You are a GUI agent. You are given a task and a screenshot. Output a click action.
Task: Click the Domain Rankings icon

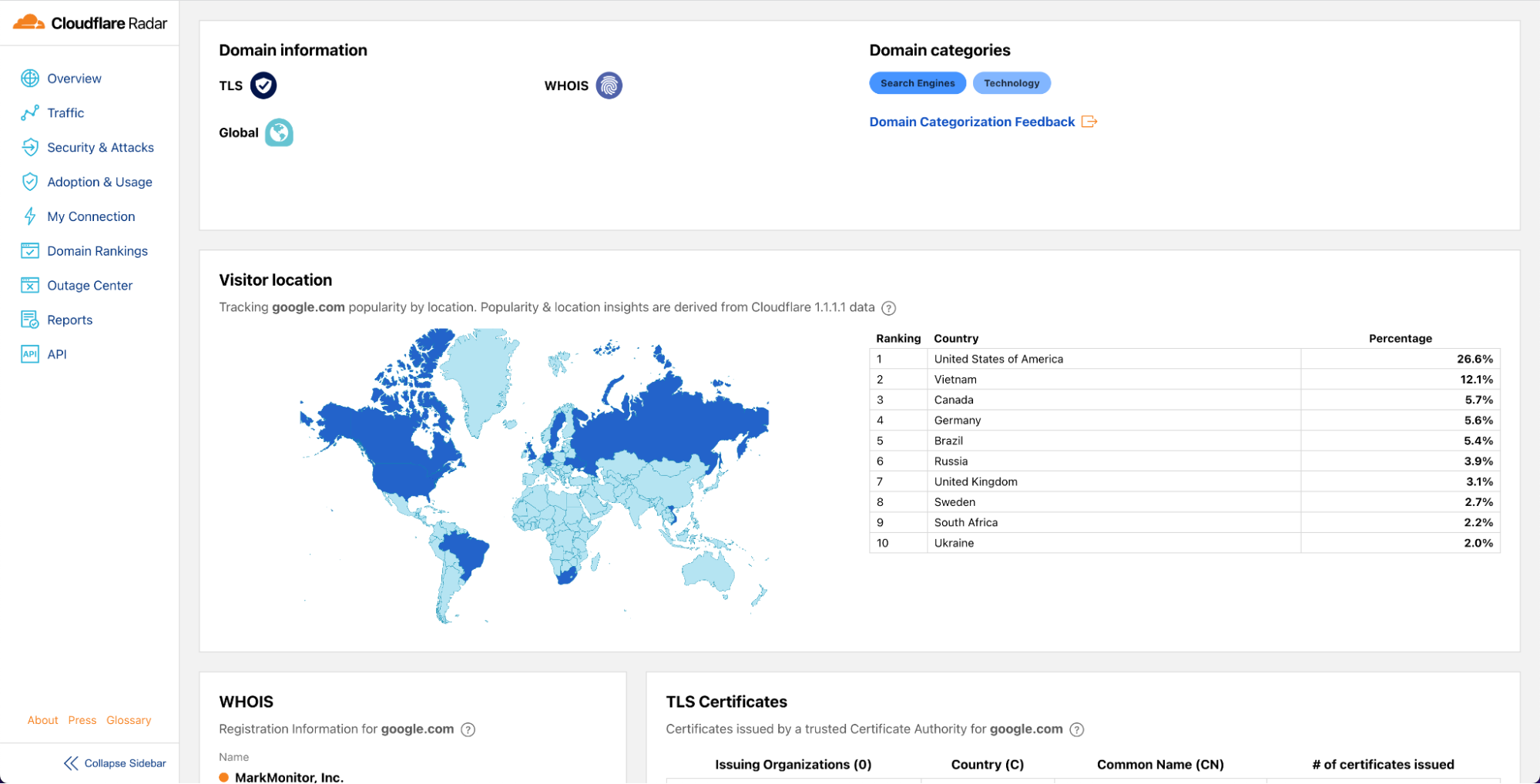[x=30, y=251]
